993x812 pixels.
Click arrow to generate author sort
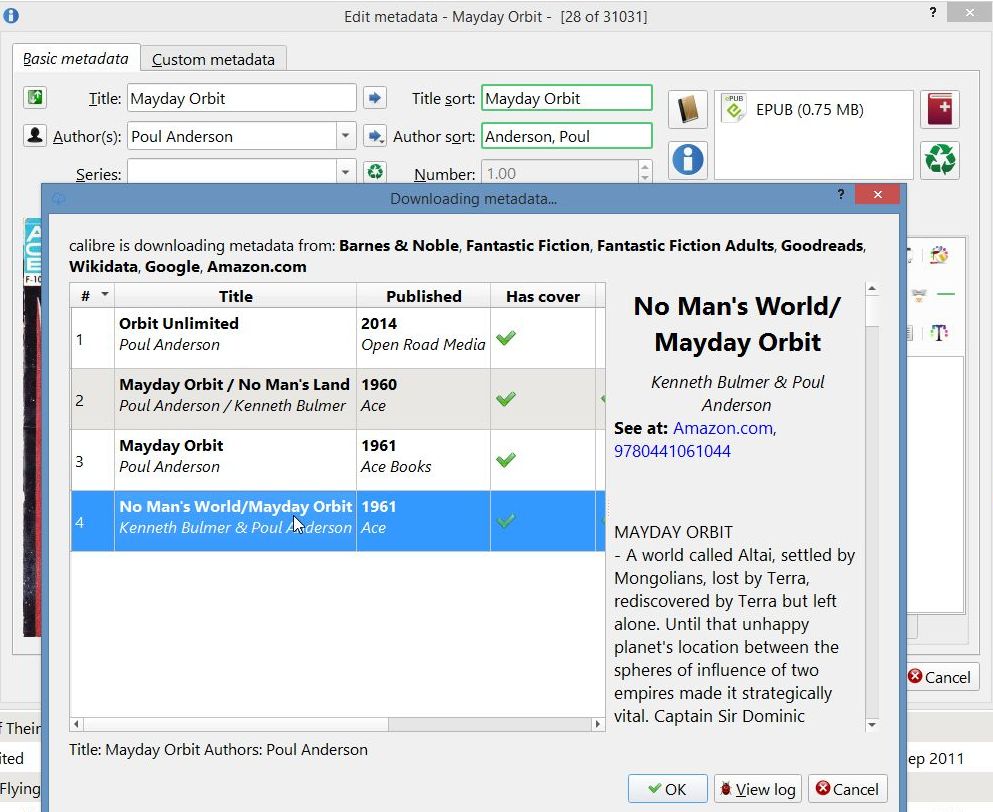(375, 136)
